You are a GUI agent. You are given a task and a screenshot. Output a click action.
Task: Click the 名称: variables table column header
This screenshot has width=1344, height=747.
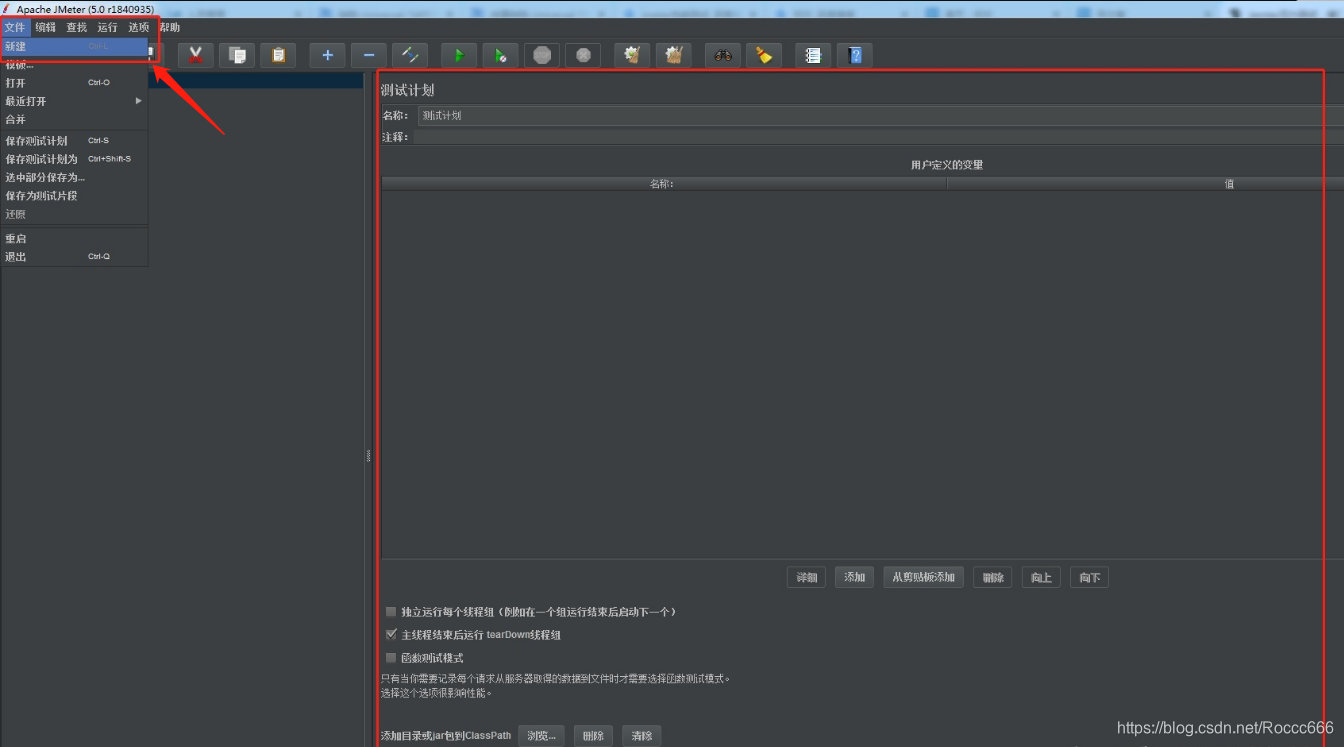[664, 184]
